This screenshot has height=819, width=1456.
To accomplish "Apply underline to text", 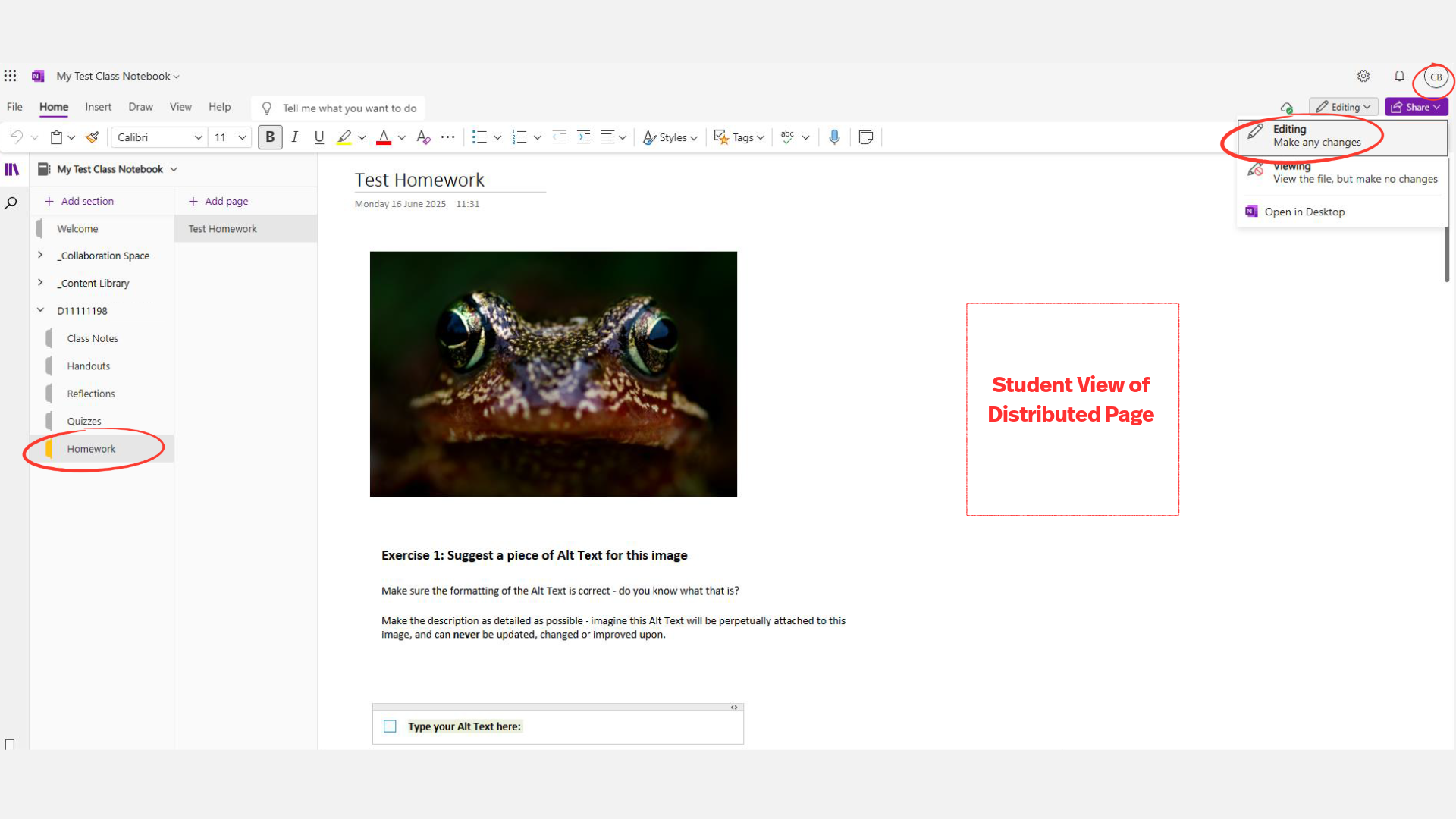I will [x=318, y=137].
